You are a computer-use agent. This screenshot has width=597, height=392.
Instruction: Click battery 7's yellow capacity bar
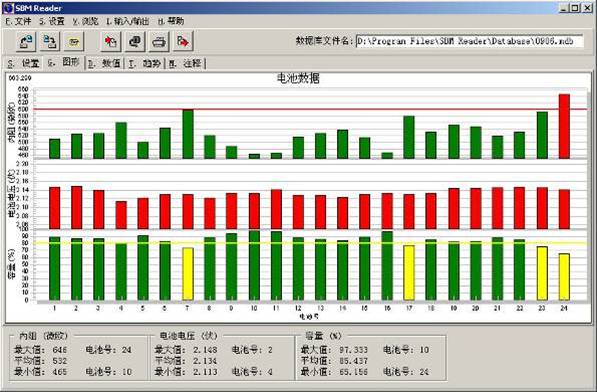[x=188, y=274]
